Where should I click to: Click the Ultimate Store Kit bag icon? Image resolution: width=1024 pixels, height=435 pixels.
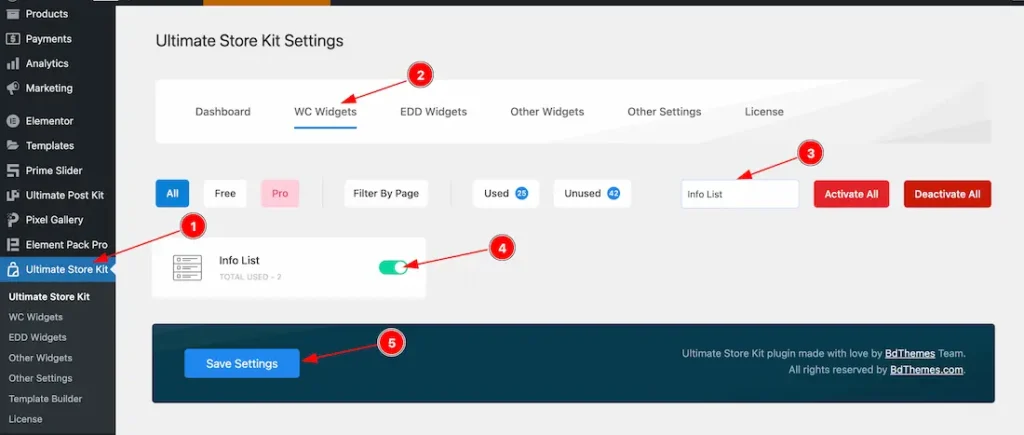12,270
